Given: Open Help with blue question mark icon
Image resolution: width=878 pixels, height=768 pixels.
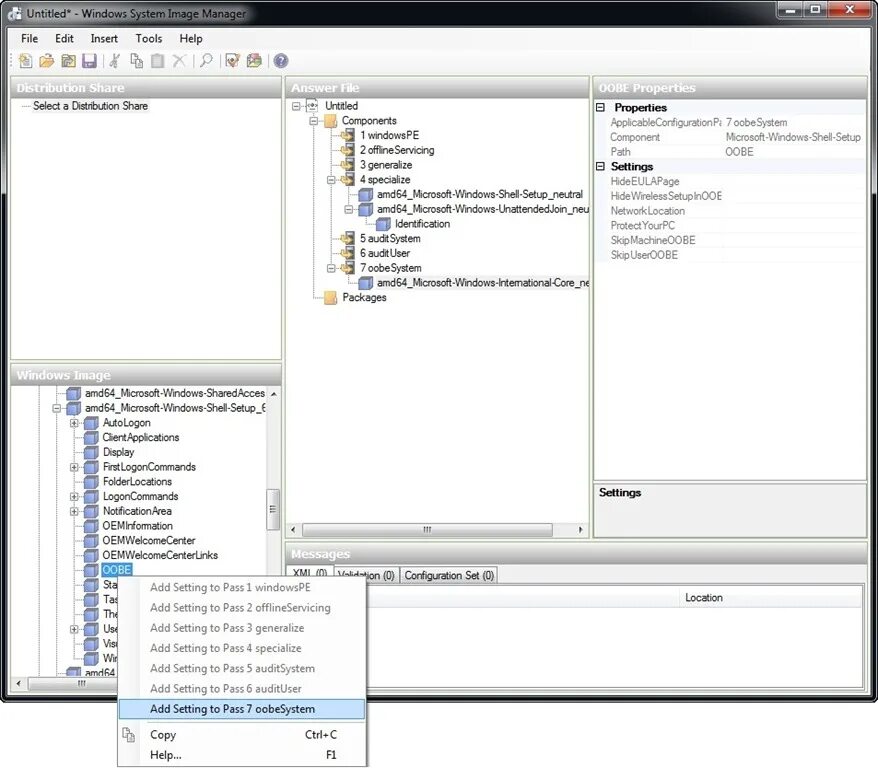Looking at the screenshot, I should tap(281, 60).
